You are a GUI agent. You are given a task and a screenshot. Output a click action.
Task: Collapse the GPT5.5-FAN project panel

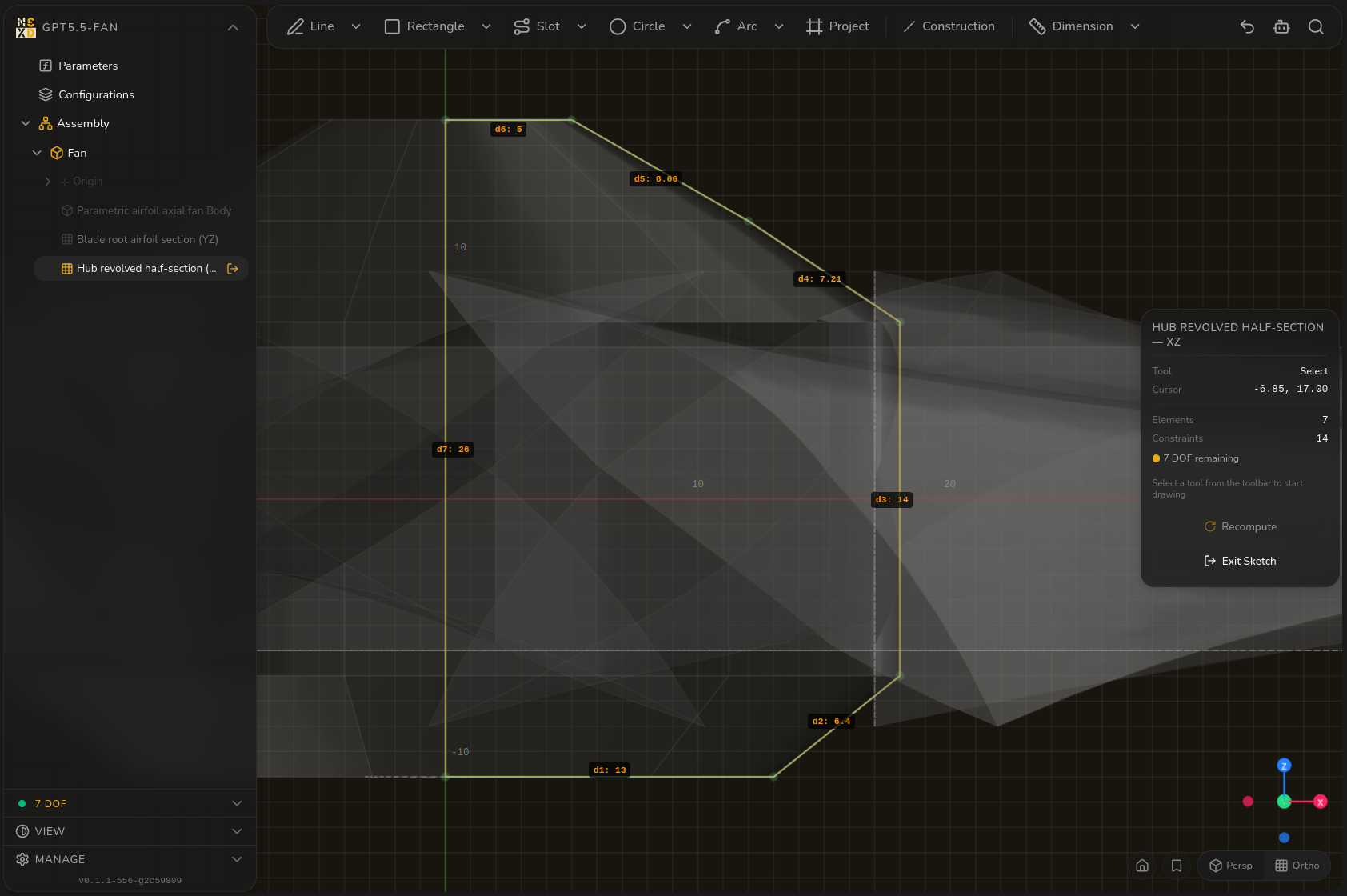[x=233, y=27]
